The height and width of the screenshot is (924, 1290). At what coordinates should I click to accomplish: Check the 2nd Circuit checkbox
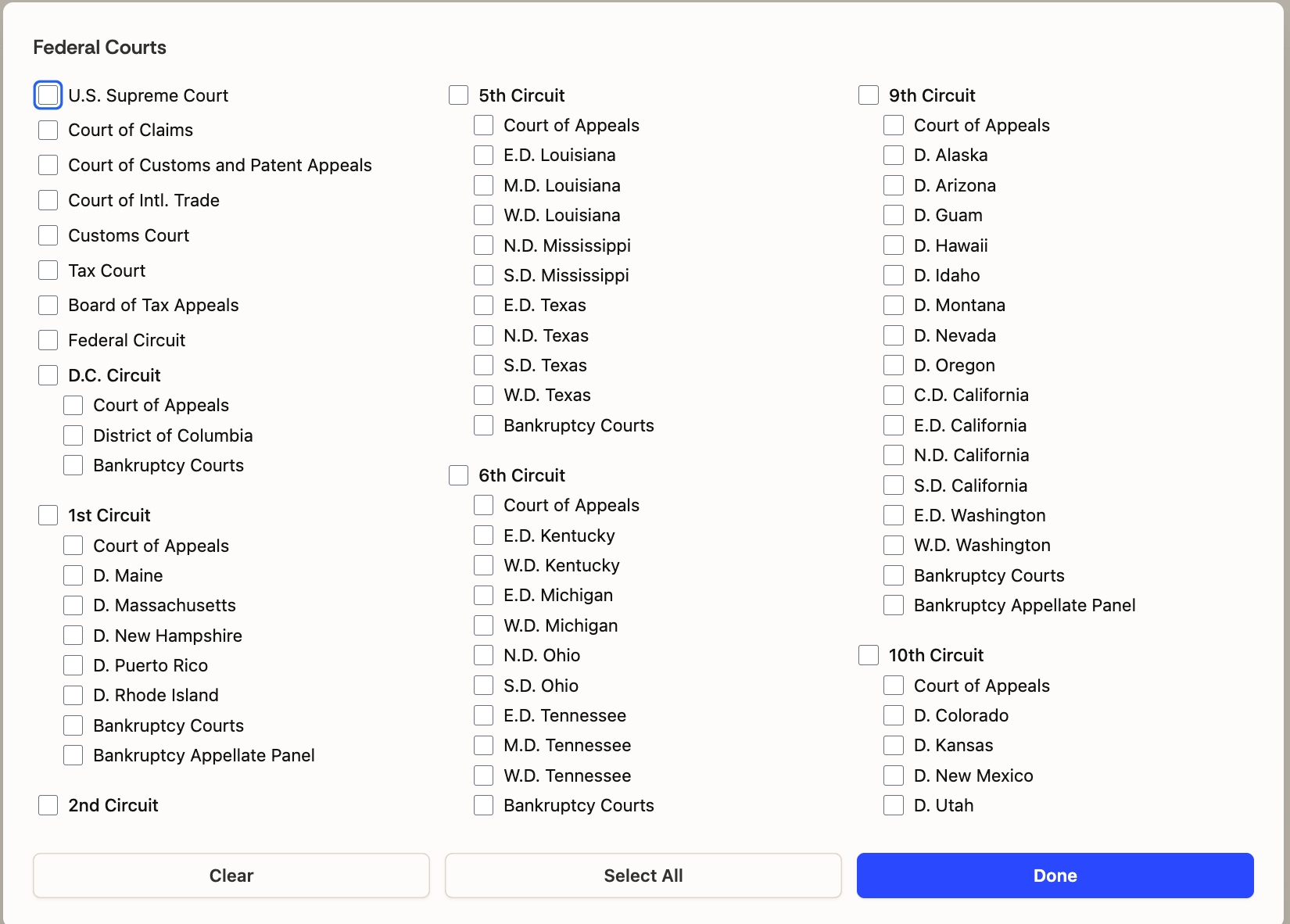(48, 805)
